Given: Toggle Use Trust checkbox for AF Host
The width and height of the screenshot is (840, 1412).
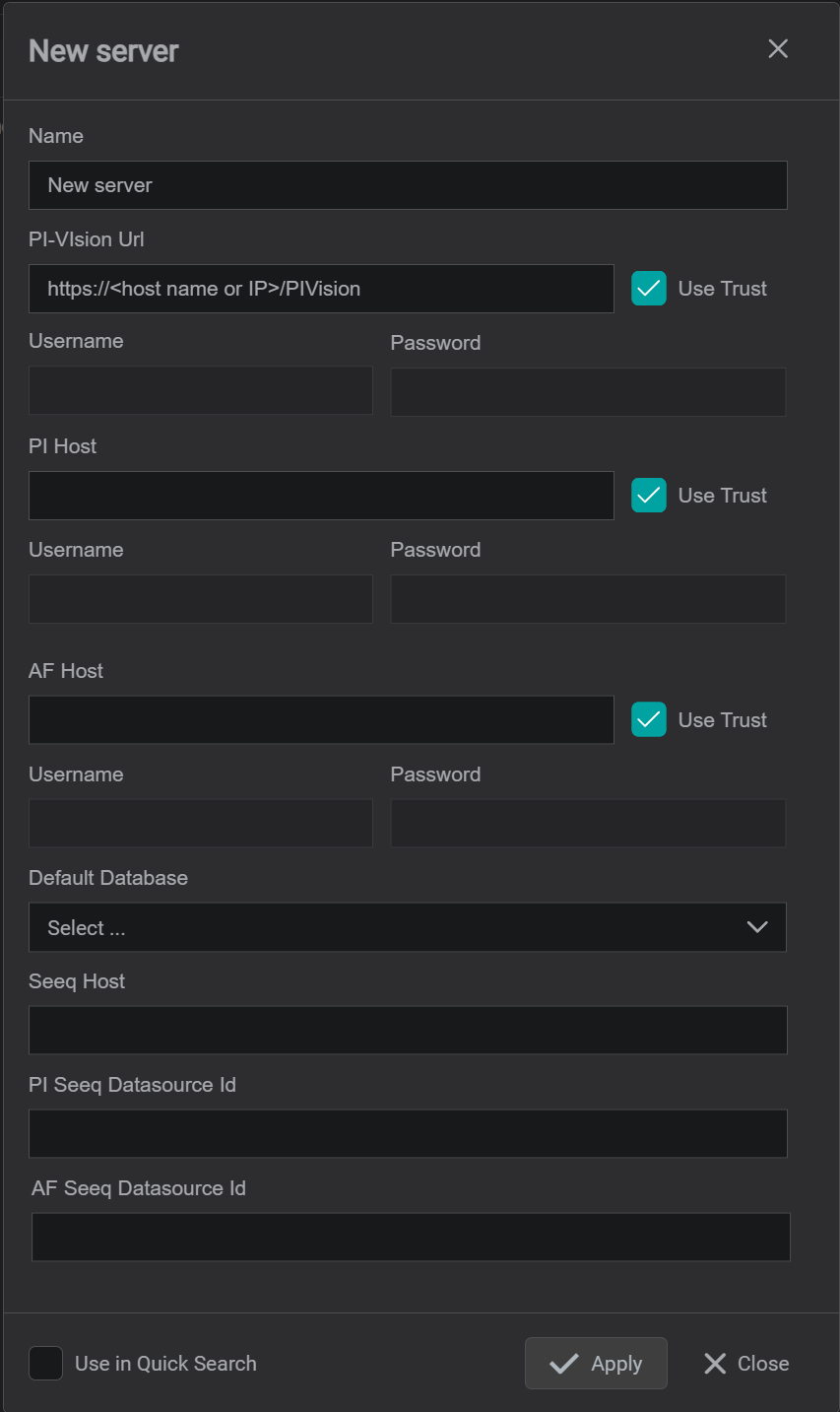Looking at the screenshot, I should [649, 719].
